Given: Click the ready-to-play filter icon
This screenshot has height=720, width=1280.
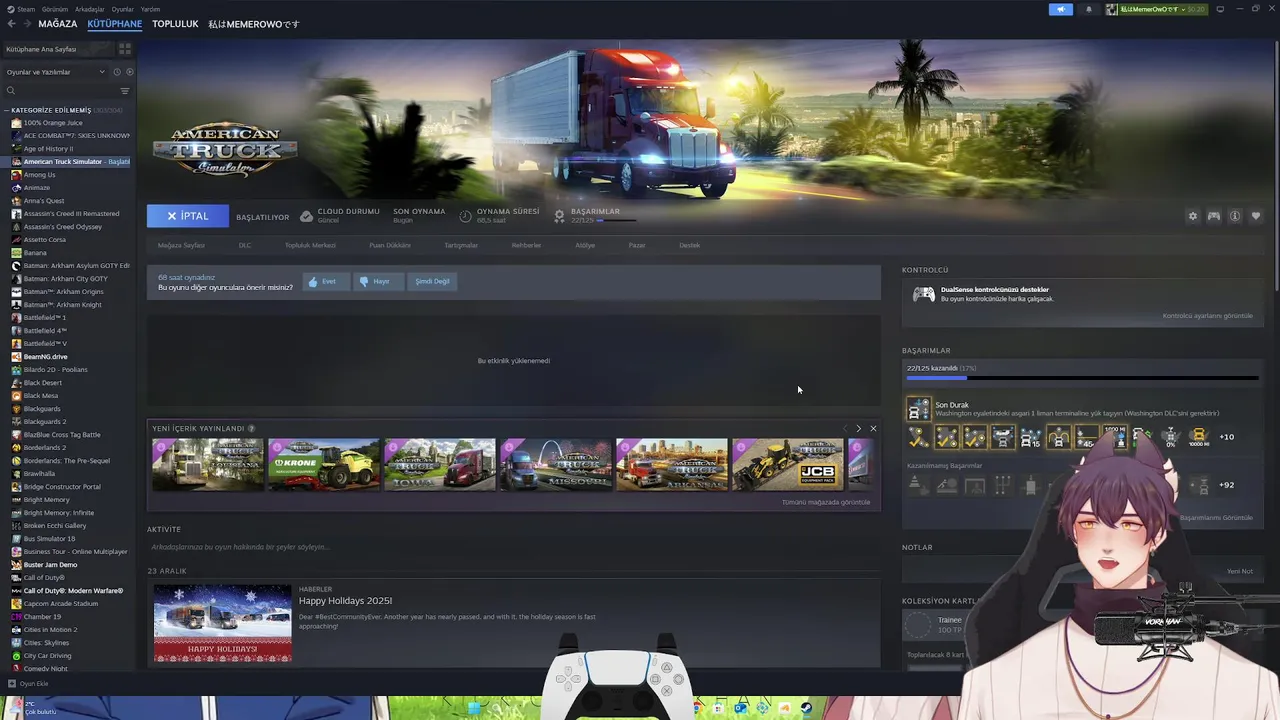Looking at the screenshot, I should tap(130, 72).
